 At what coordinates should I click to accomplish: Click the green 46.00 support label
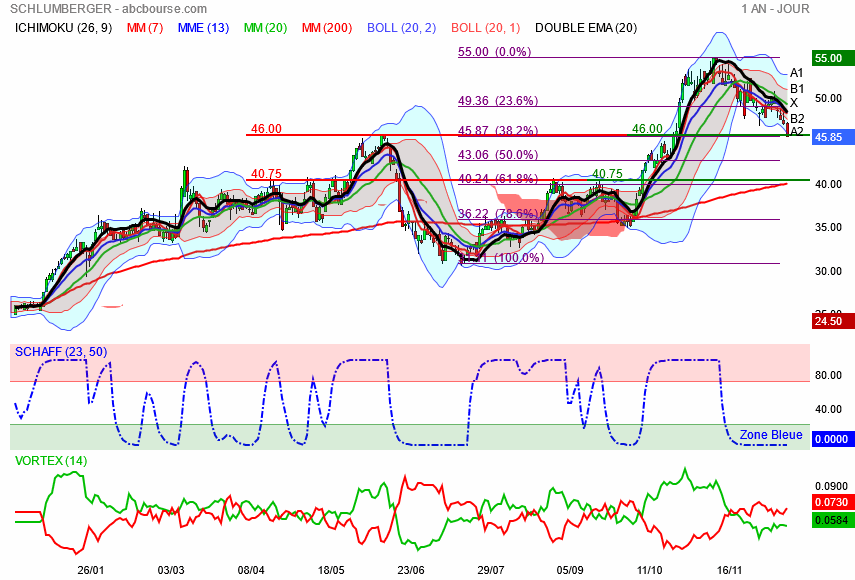647,129
